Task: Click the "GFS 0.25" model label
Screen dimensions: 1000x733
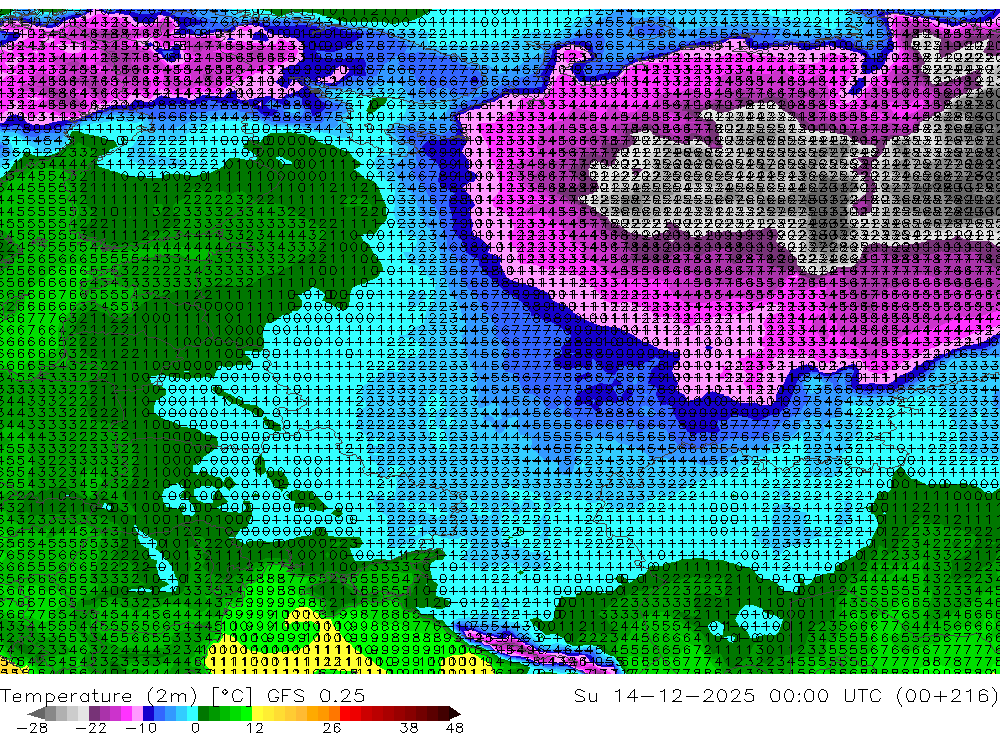Action: (316, 695)
